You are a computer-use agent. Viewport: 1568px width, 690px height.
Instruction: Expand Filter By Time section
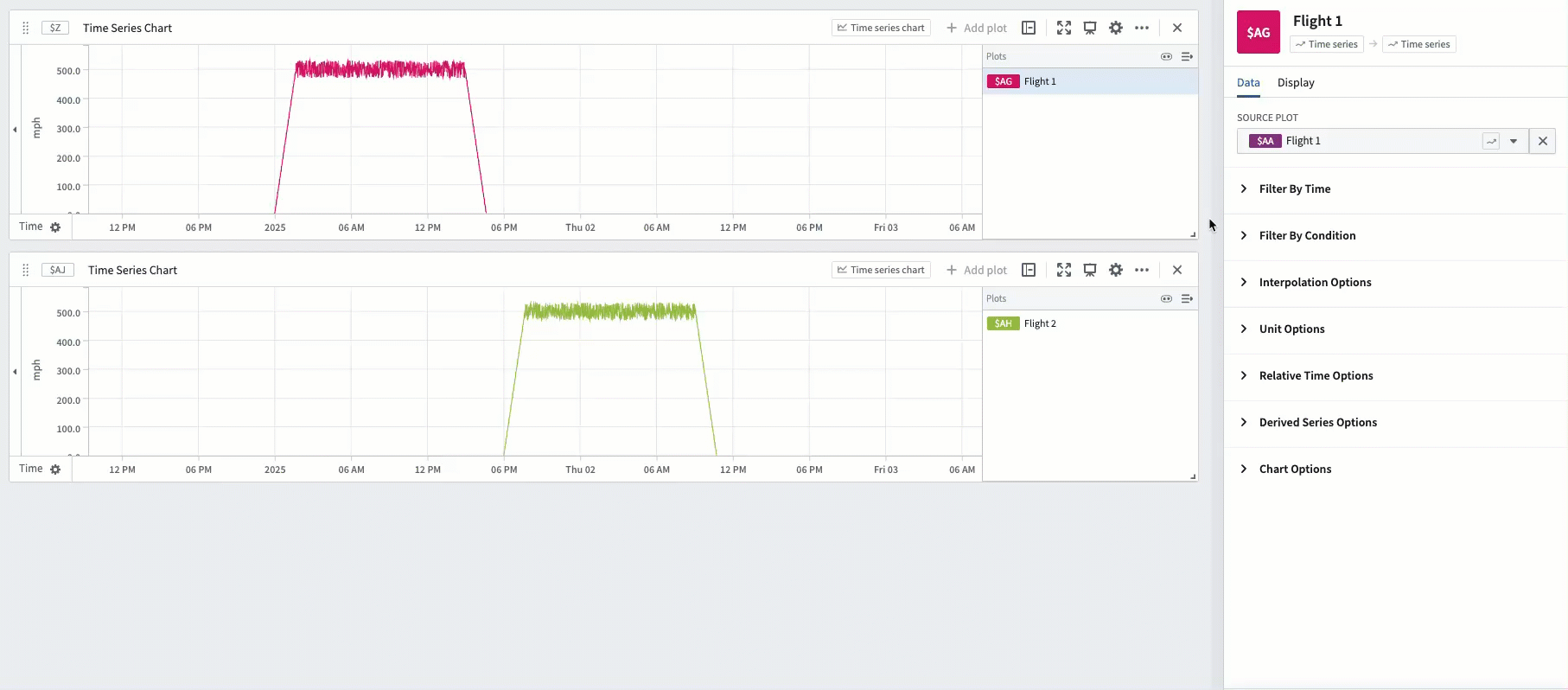coord(1294,188)
